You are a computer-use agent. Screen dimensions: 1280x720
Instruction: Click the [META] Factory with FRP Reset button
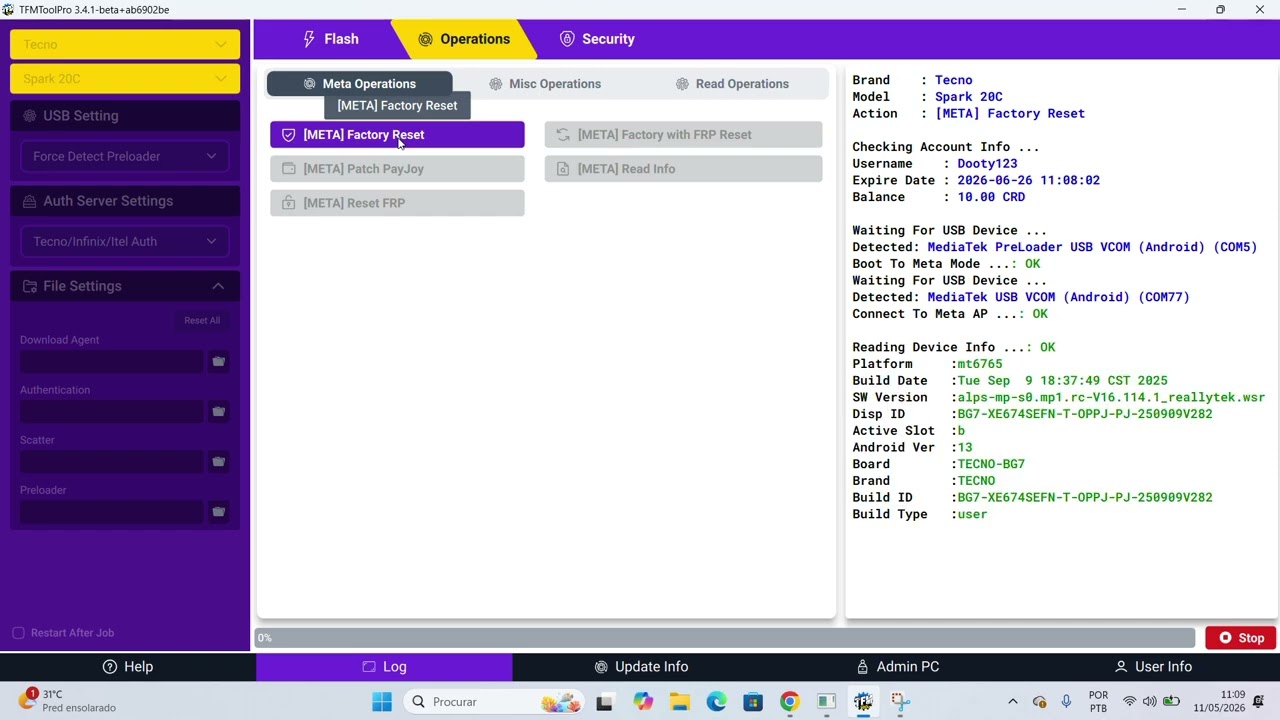(x=683, y=135)
